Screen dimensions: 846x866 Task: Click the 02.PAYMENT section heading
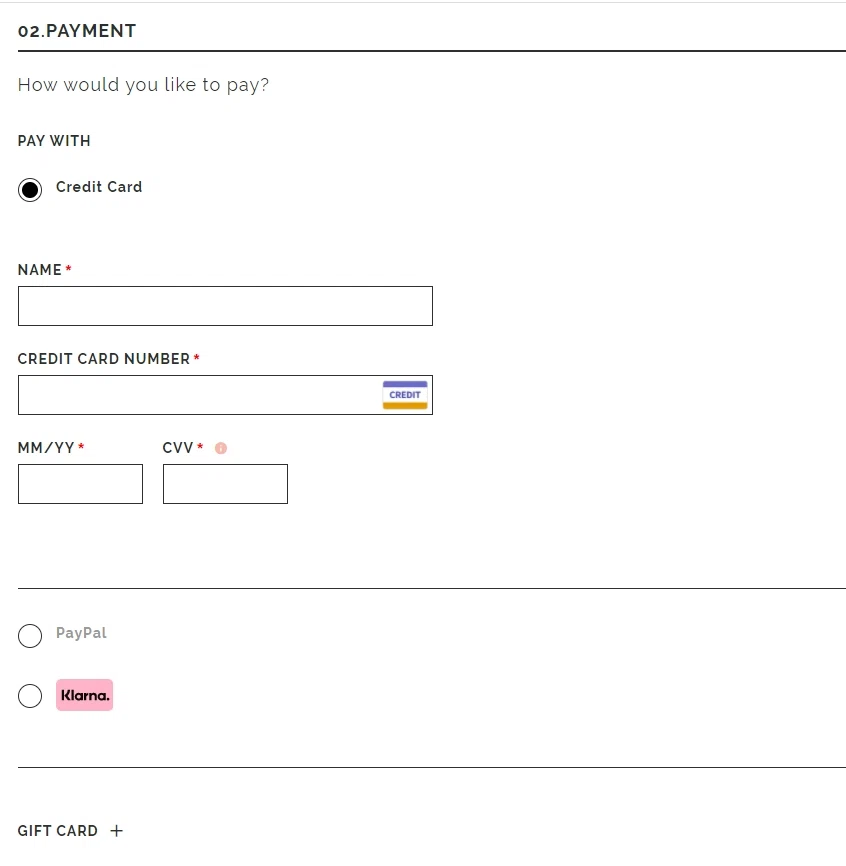pyautogui.click(x=77, y=31)
